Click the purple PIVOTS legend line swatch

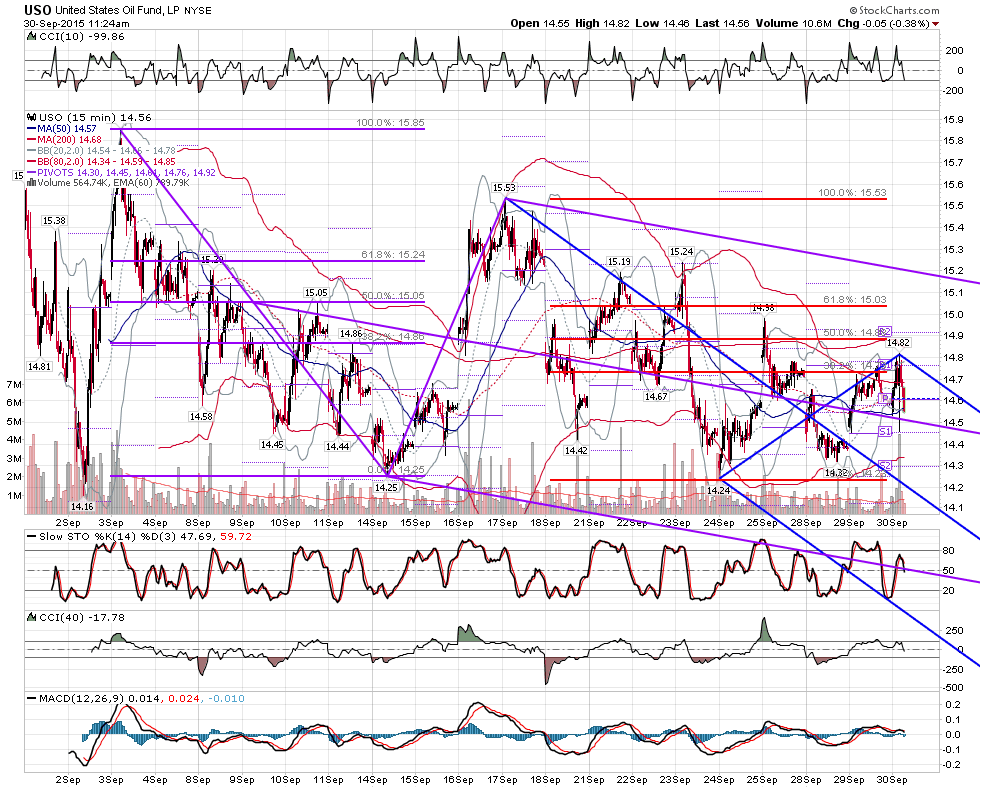tap(31, 173)
